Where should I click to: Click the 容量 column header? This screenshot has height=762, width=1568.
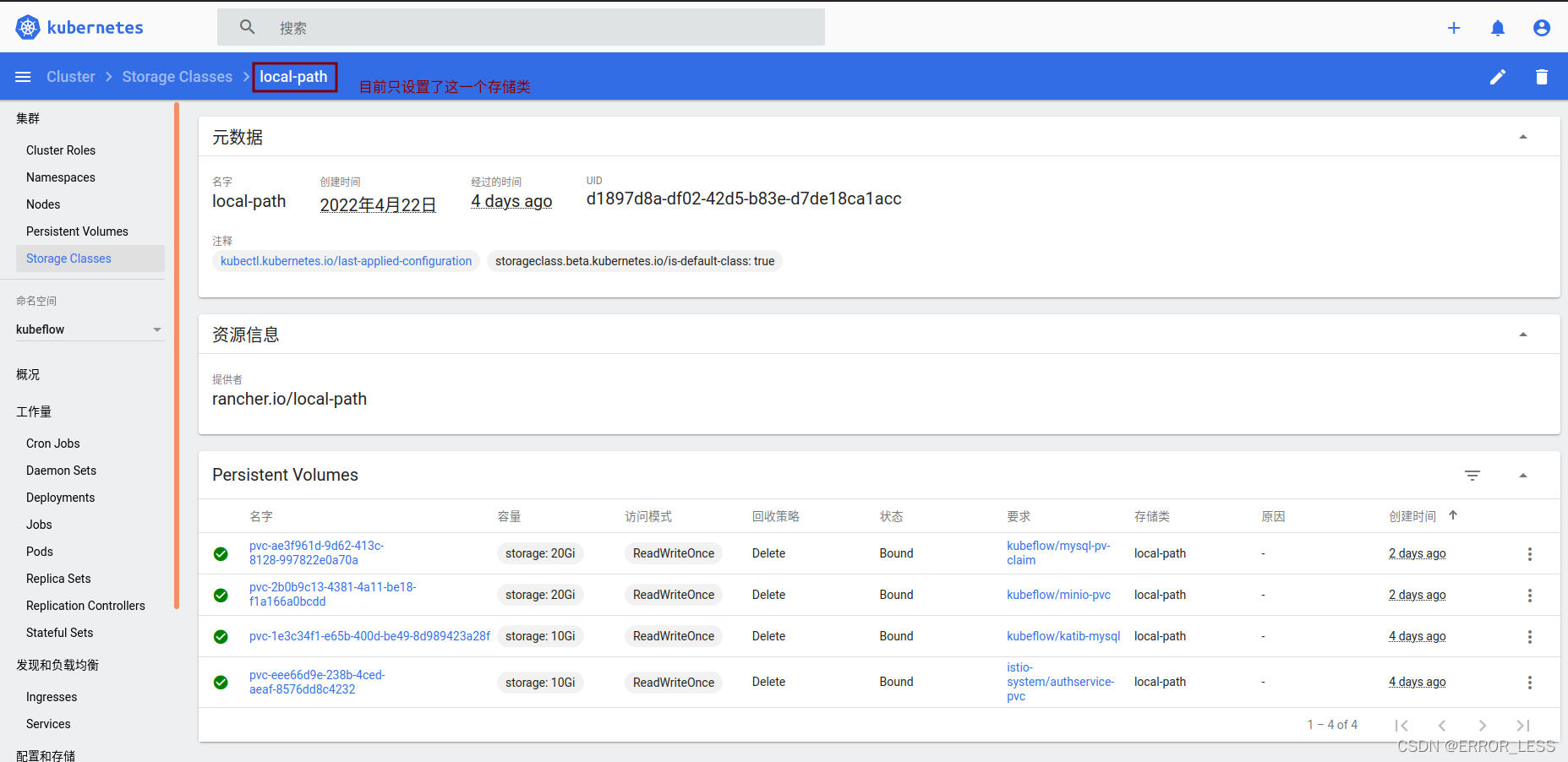coord(509,516)
